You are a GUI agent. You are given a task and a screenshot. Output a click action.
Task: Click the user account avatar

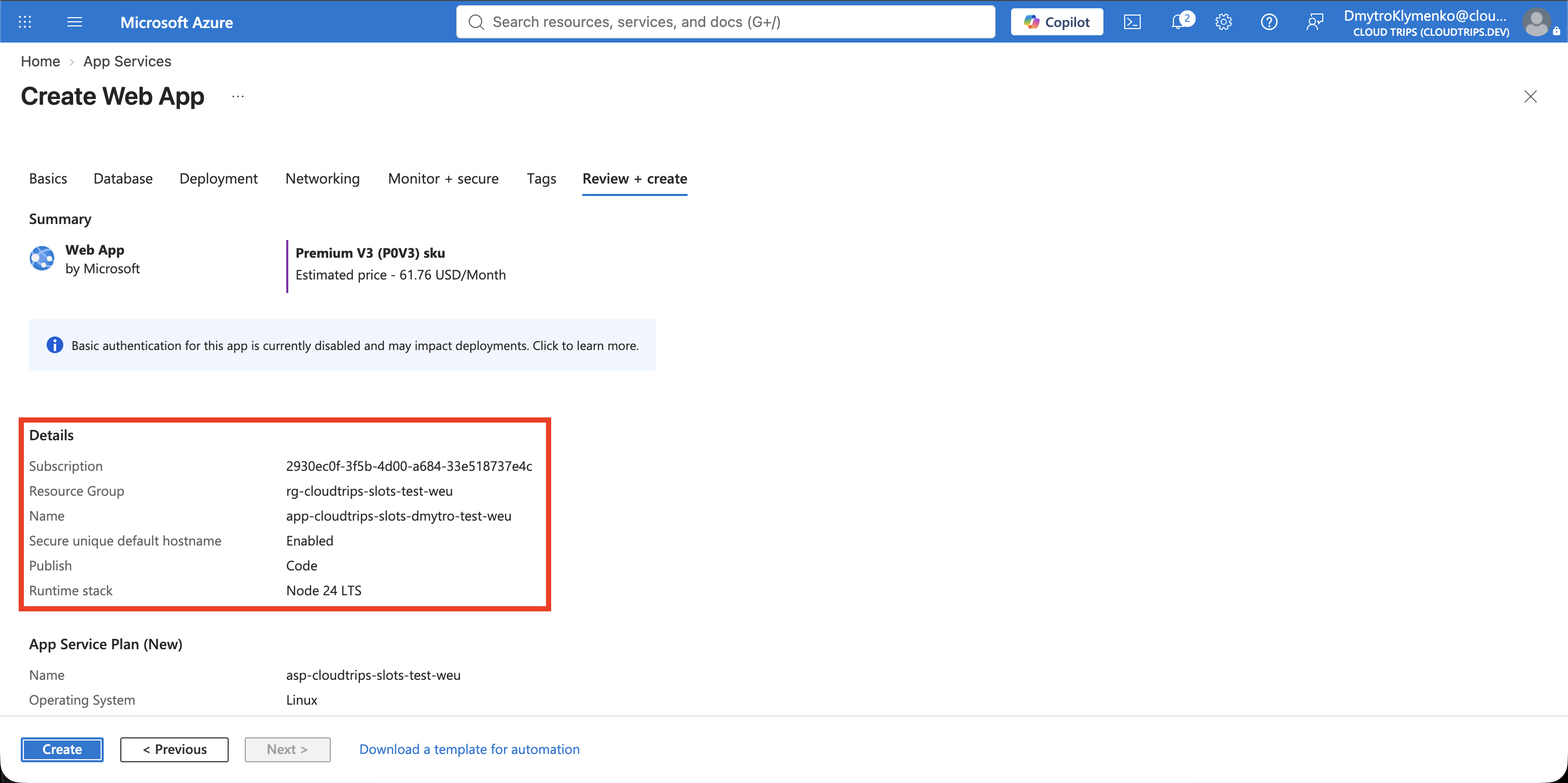point(1536,22)
